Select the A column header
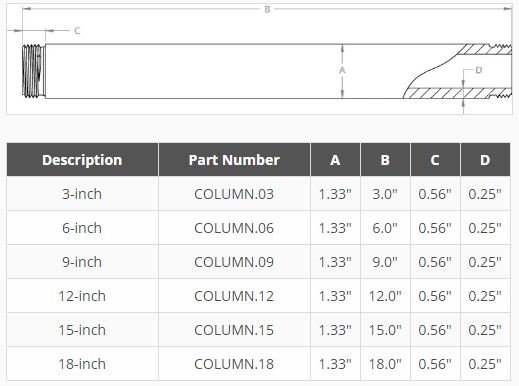The height and width of the screenshot is (386, 519). pos(335,160)
